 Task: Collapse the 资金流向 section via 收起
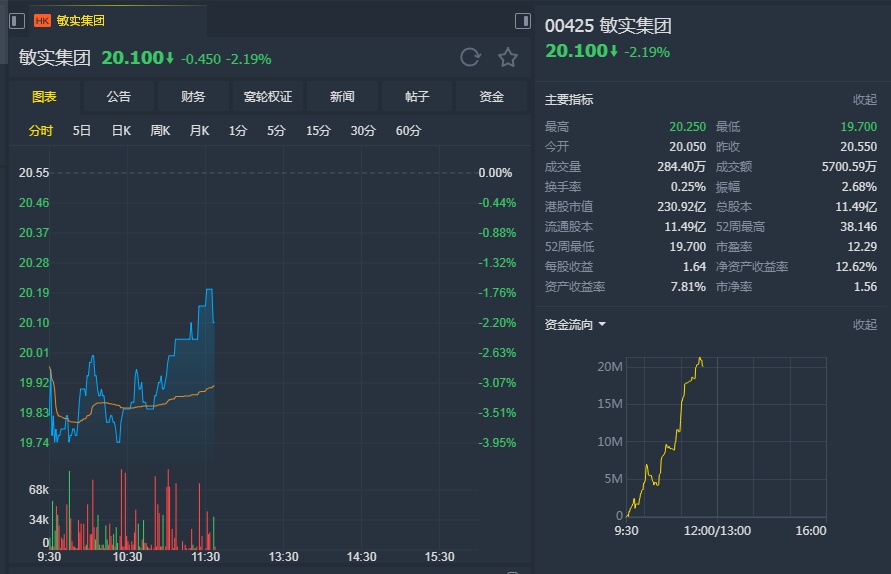(865, 325)
